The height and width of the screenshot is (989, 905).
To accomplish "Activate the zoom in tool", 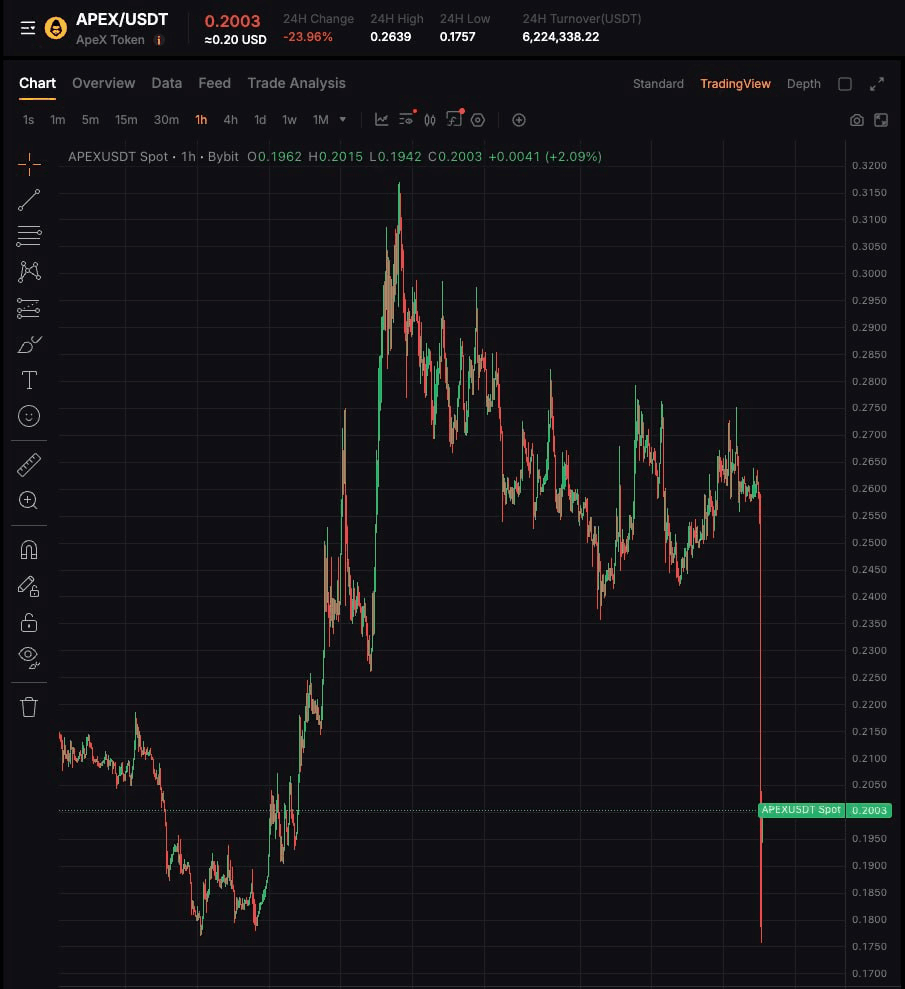I will [28, 500].
